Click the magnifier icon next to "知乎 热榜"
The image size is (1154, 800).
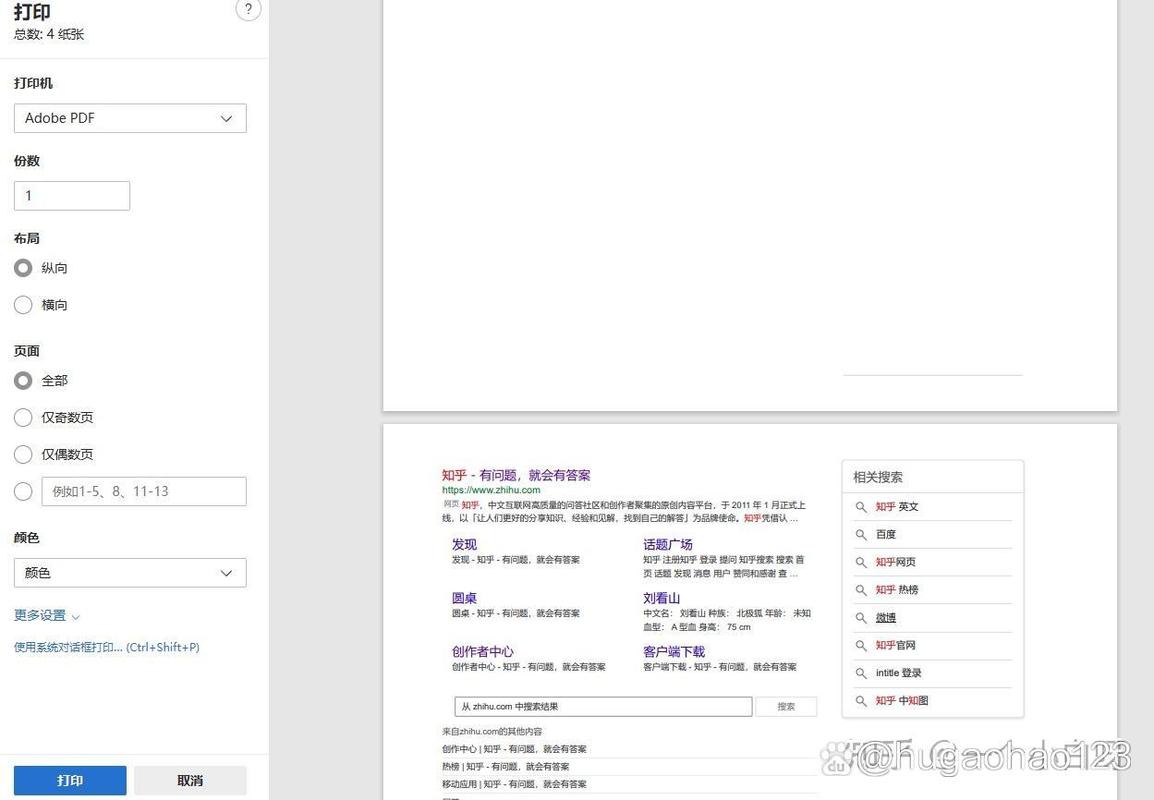(x=861, y=589)
